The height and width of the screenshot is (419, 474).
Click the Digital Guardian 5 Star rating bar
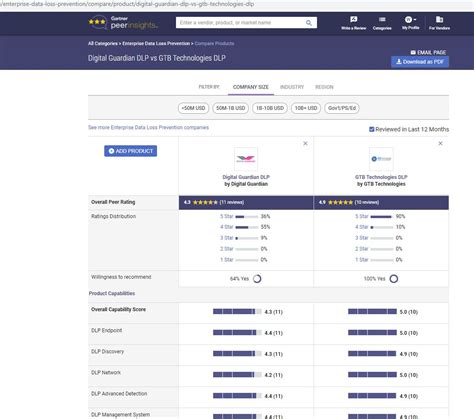[x=247, y=217]
